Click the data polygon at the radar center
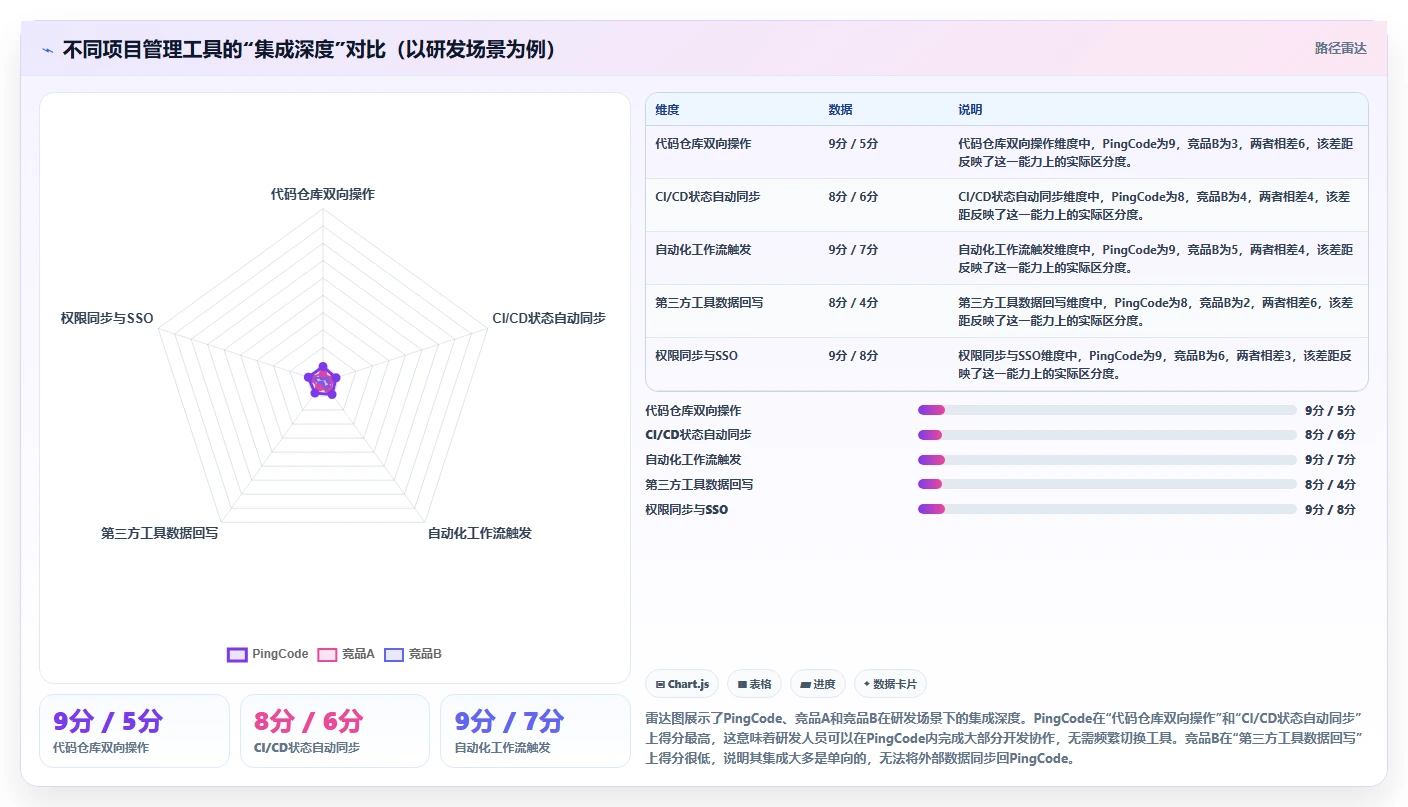Image resolution: width=1408 pixels, height=807 pixels. [322, 381]
